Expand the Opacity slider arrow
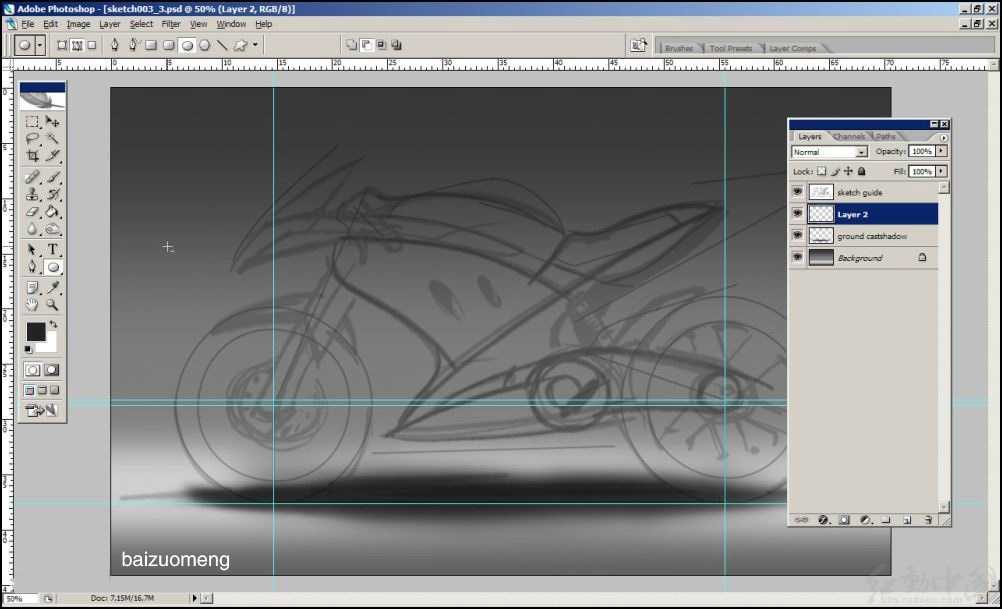 [941, 152]
